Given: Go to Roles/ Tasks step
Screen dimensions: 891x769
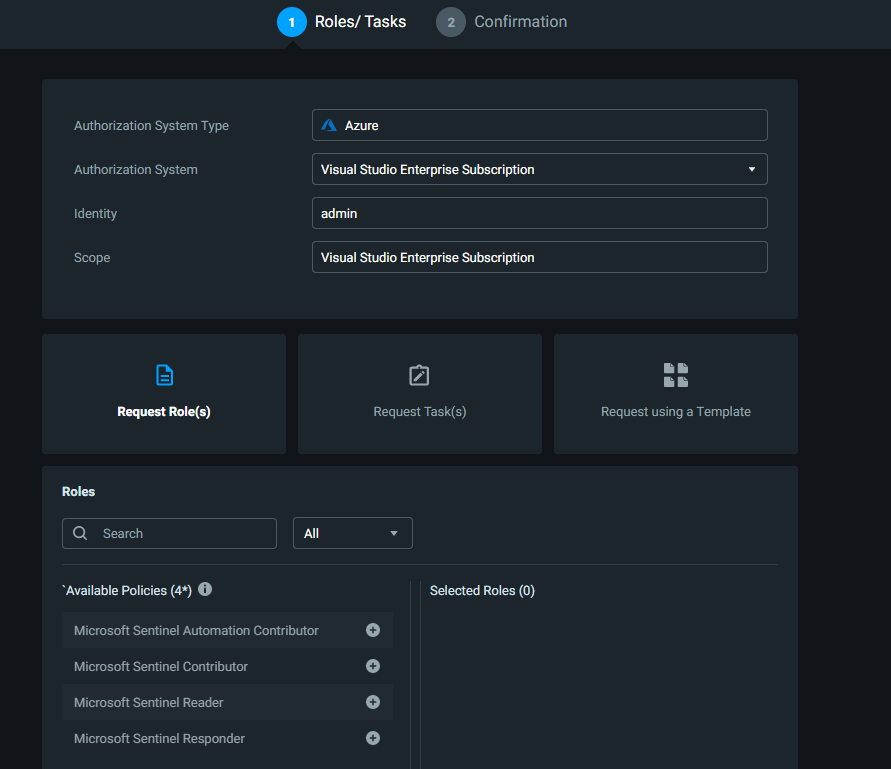Looking at the screenshot, I should coord(360,22).
